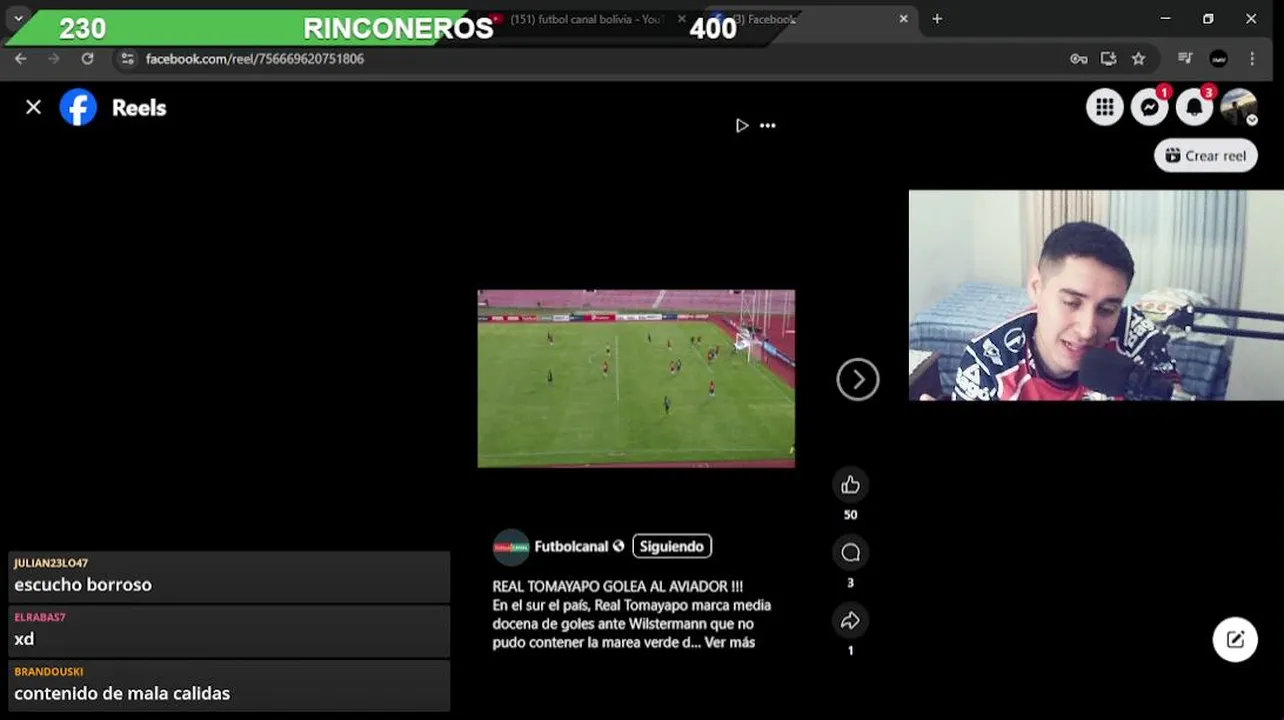Viewport: 1284px width, 720px height.
Task: Open the Facebook logo home link
Action: point(78,107)
